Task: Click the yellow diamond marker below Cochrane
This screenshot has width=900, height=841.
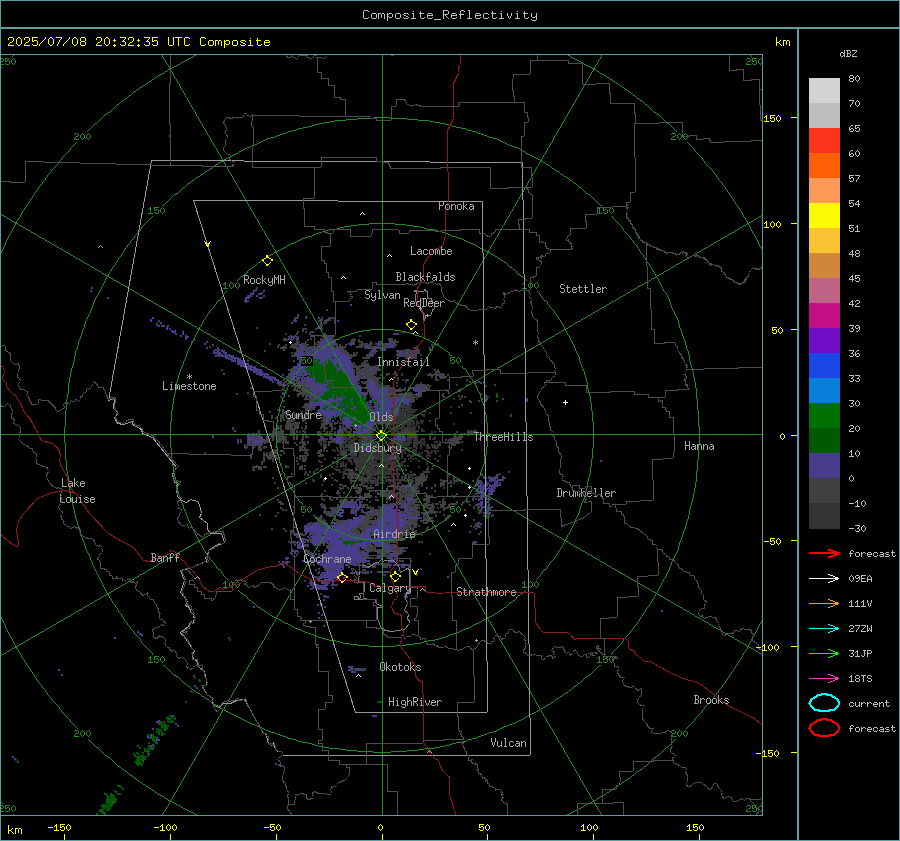Action: tap(342, 578)
